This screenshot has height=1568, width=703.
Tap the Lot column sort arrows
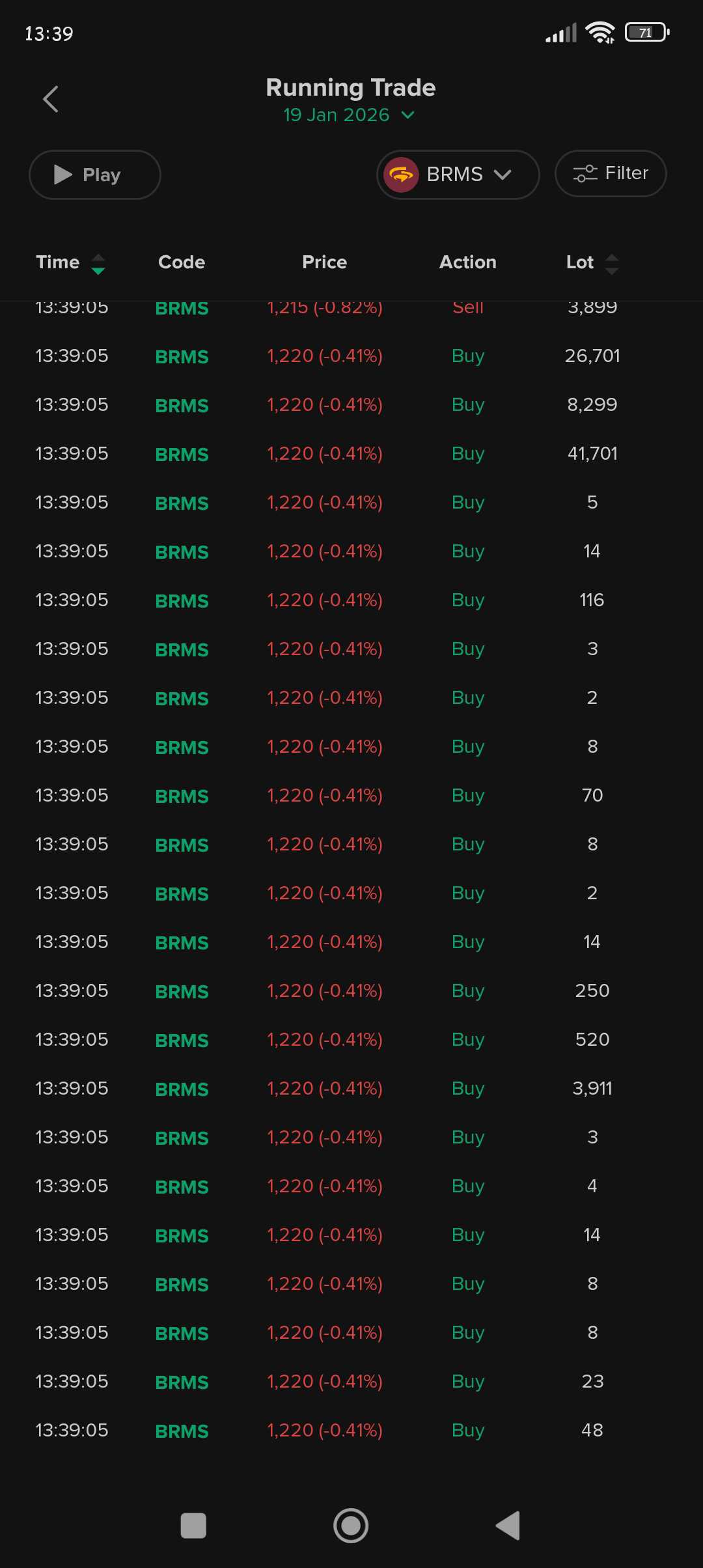[x=611, y=264]
